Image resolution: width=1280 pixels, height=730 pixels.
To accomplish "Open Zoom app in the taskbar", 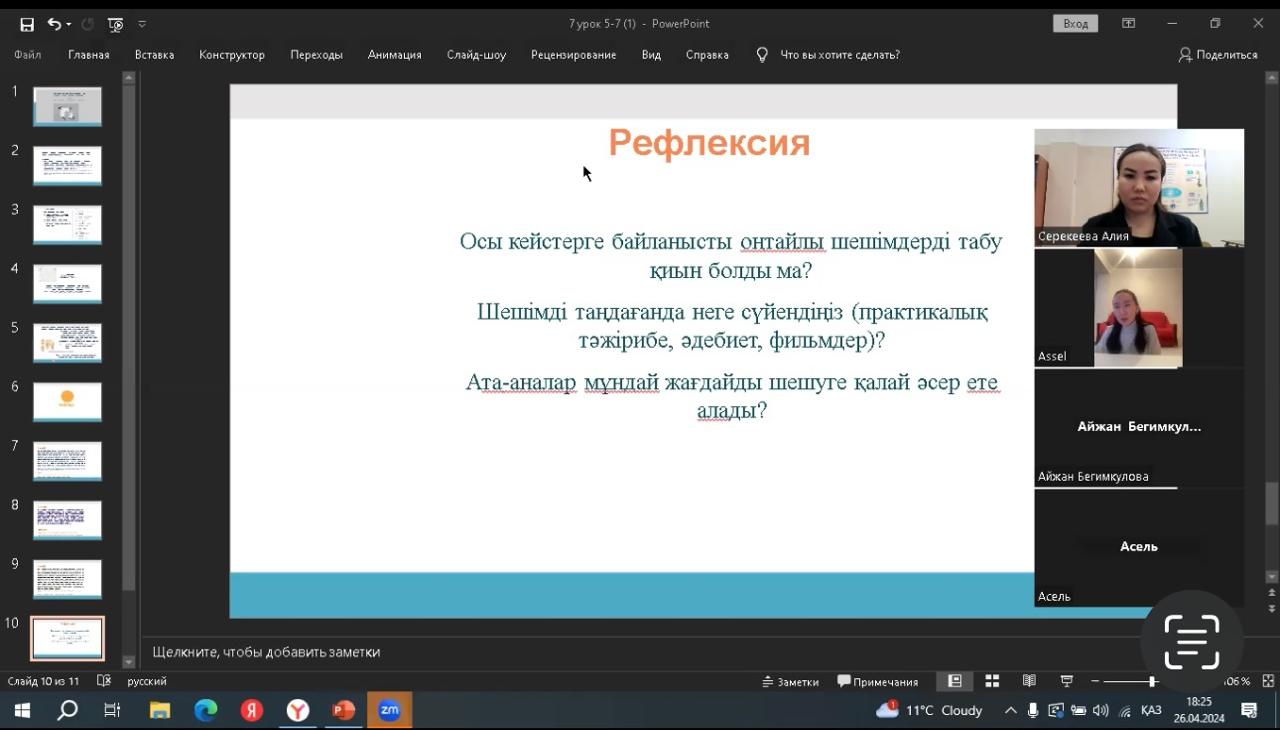I will click(389, 710).
